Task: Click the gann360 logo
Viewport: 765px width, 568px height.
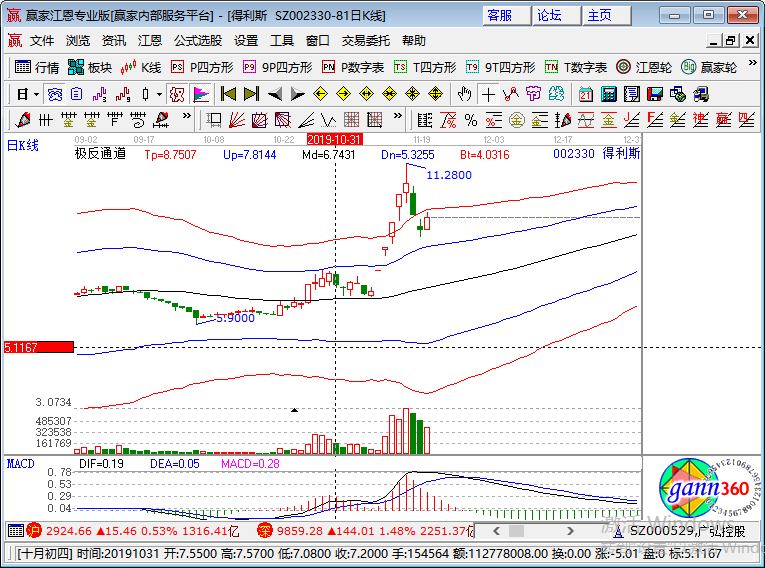Action: pos(708,488)
